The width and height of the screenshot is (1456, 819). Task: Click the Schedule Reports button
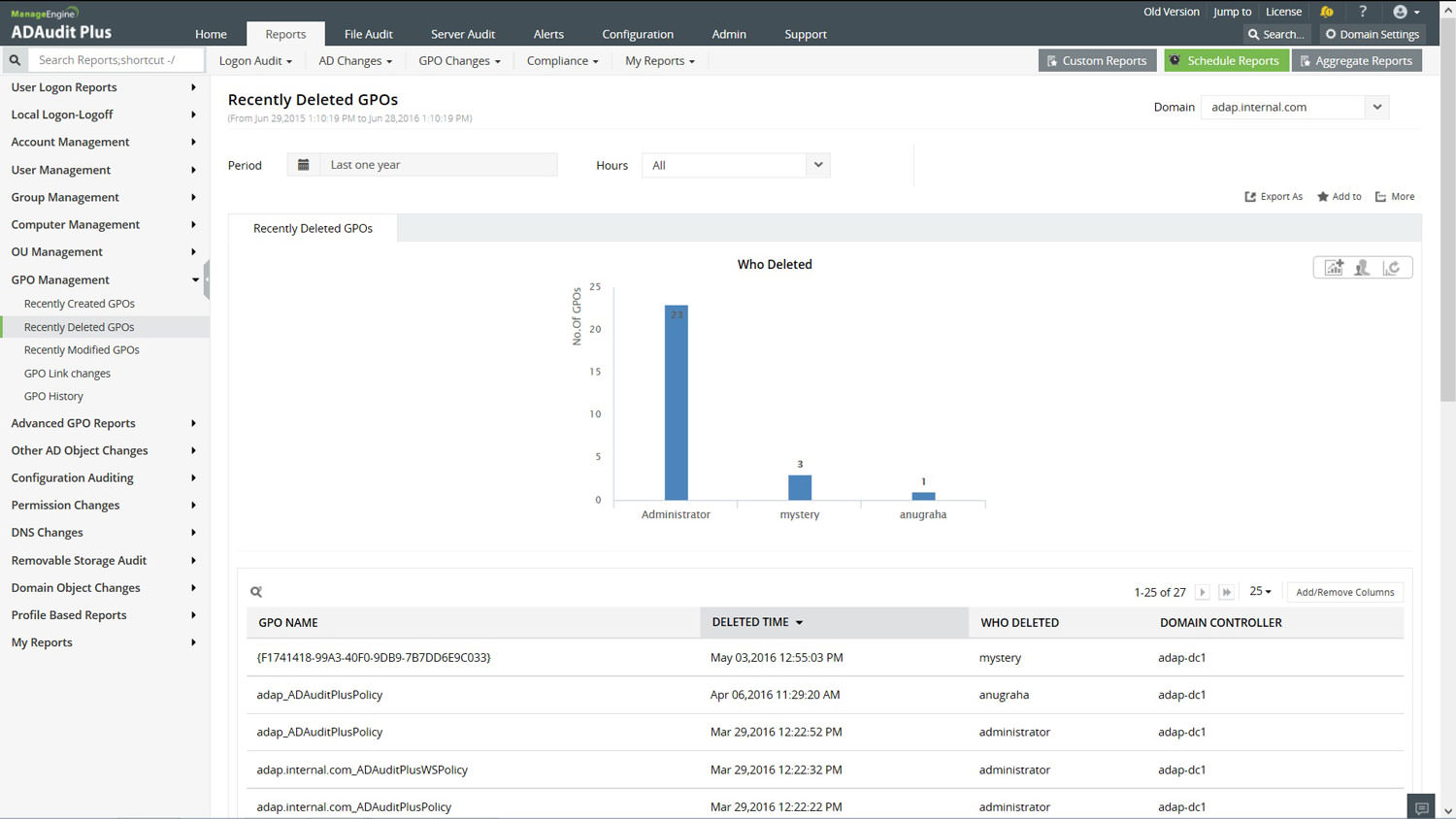click(x=1225, y=60)
